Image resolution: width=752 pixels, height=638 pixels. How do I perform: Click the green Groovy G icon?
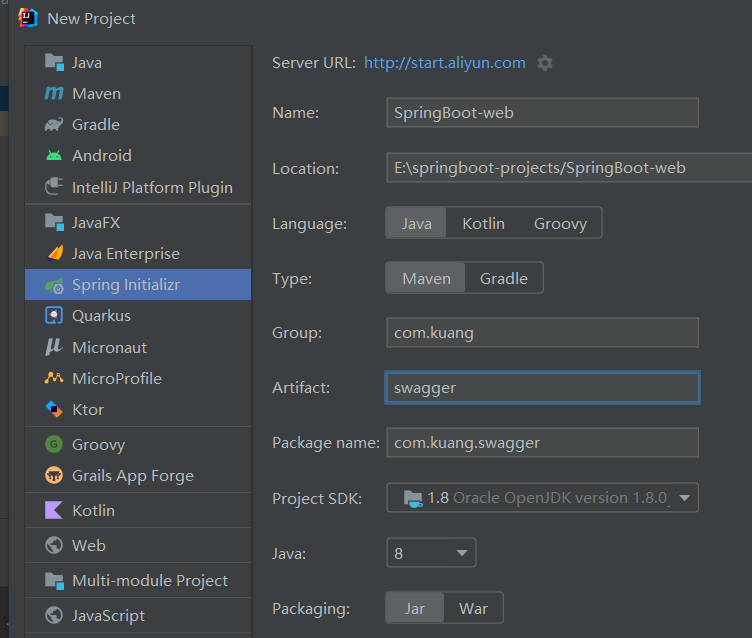point(54,444)
